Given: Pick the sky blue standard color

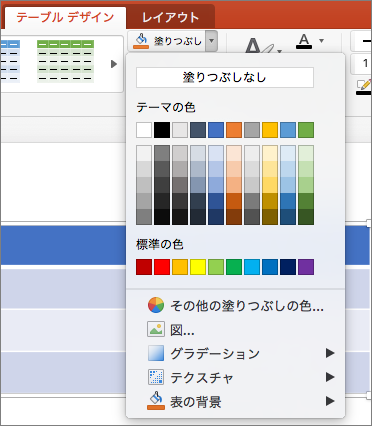Looking at the screenshot, I should 252,267.
